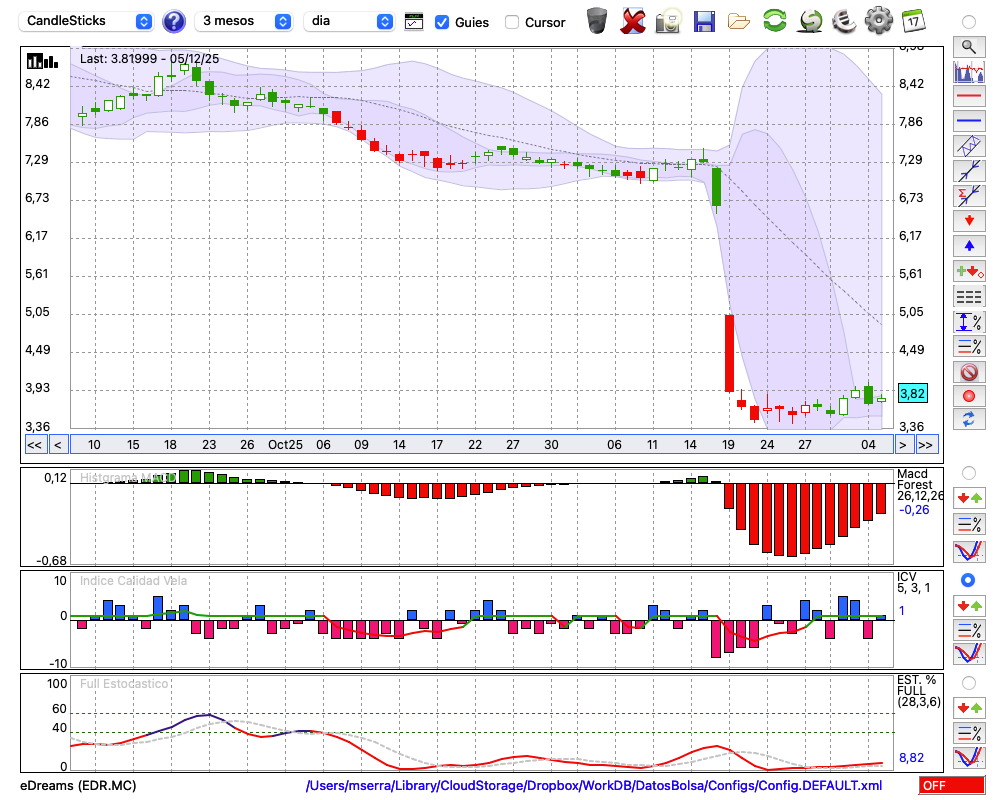
Task: Click the green circular refresh arrows icon
Action: click(774, 21)
